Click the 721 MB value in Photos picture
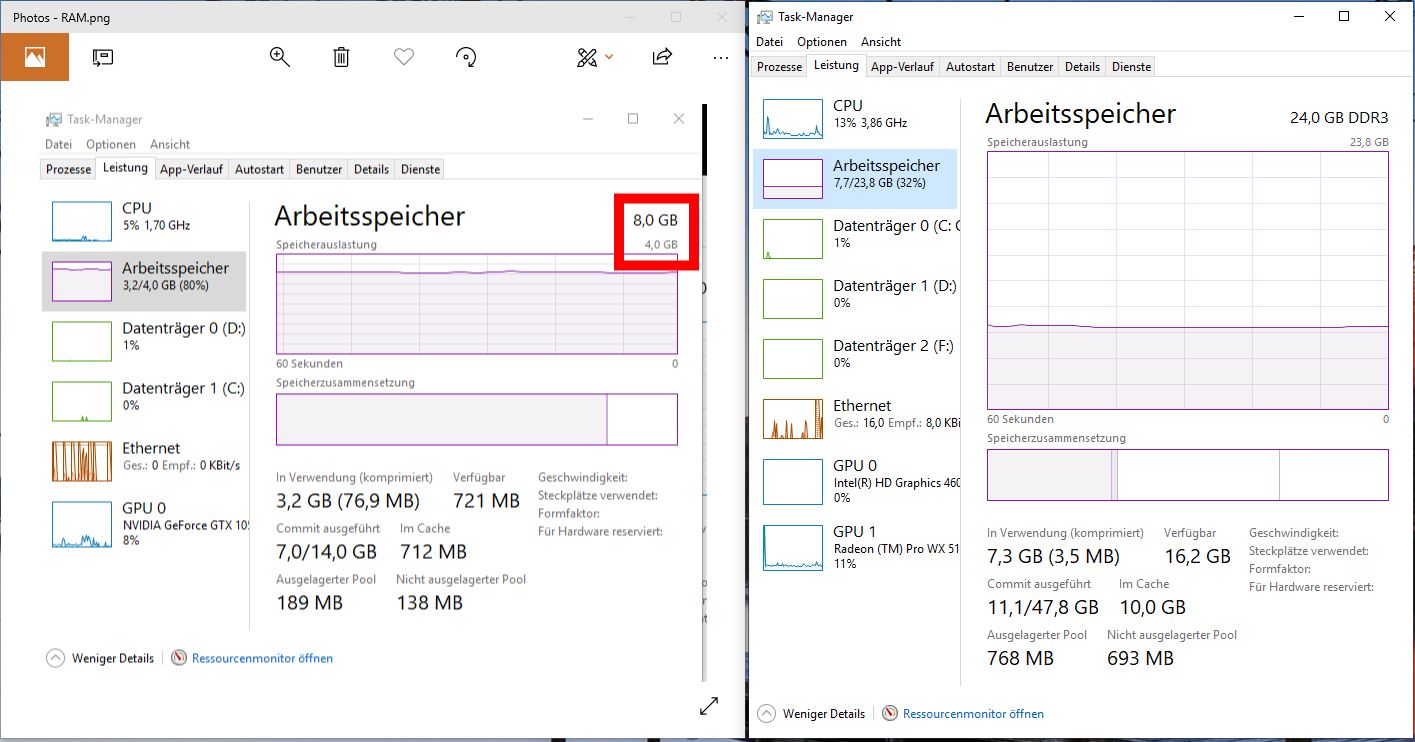Screen dimensions: 1415x742 (486, 501)
